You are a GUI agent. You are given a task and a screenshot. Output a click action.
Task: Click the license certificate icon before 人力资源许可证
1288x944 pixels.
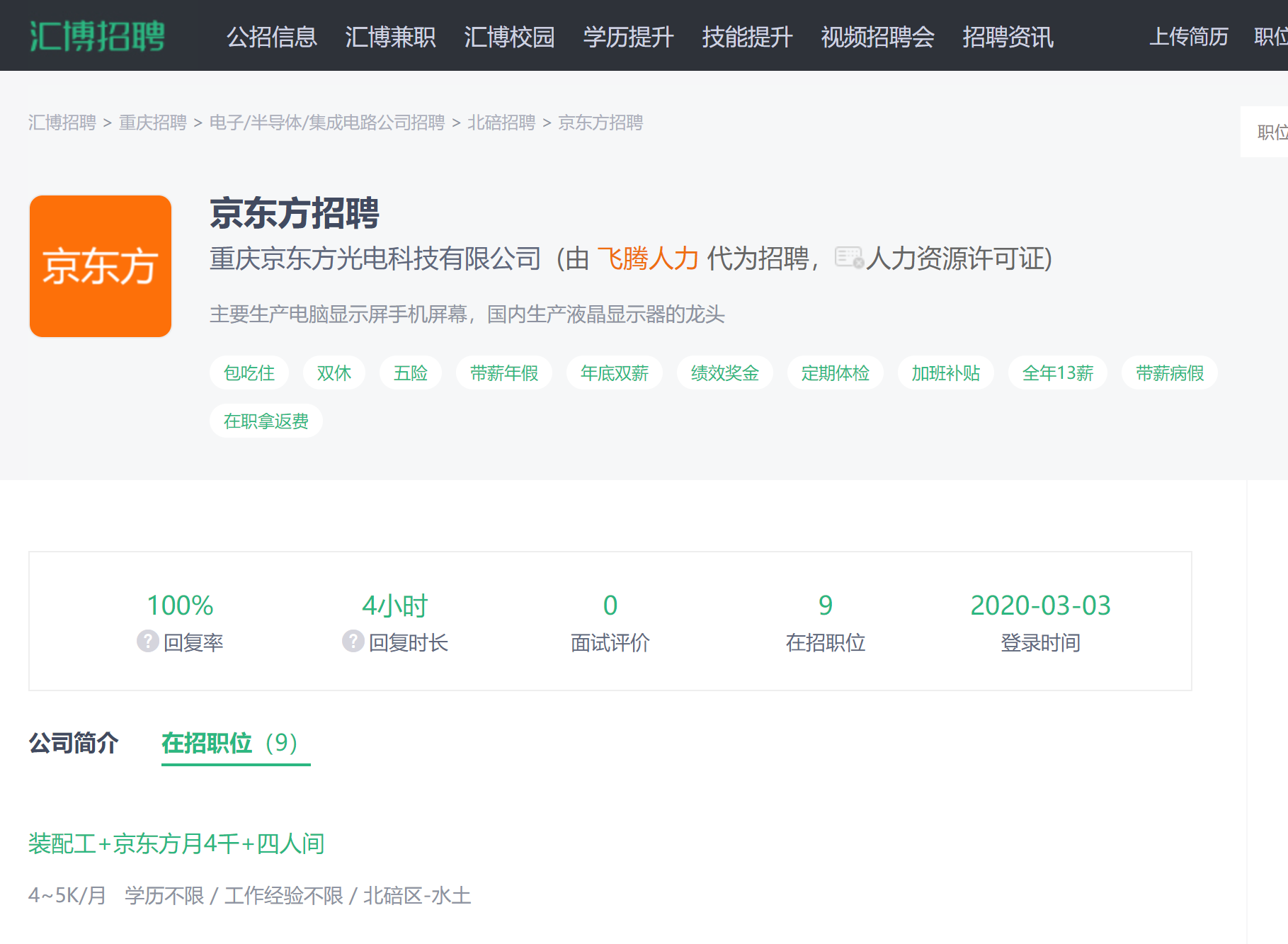click(x=849, y=257)
